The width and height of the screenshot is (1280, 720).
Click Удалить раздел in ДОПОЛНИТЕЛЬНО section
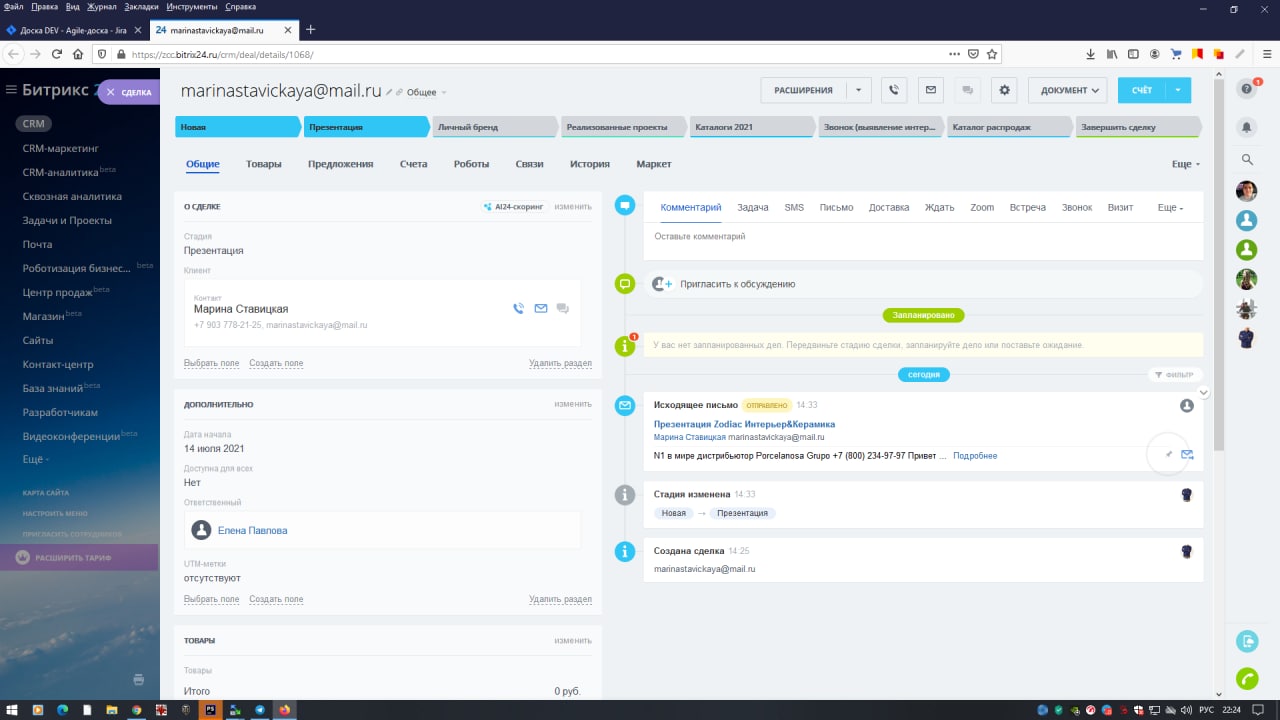[560, 600]
